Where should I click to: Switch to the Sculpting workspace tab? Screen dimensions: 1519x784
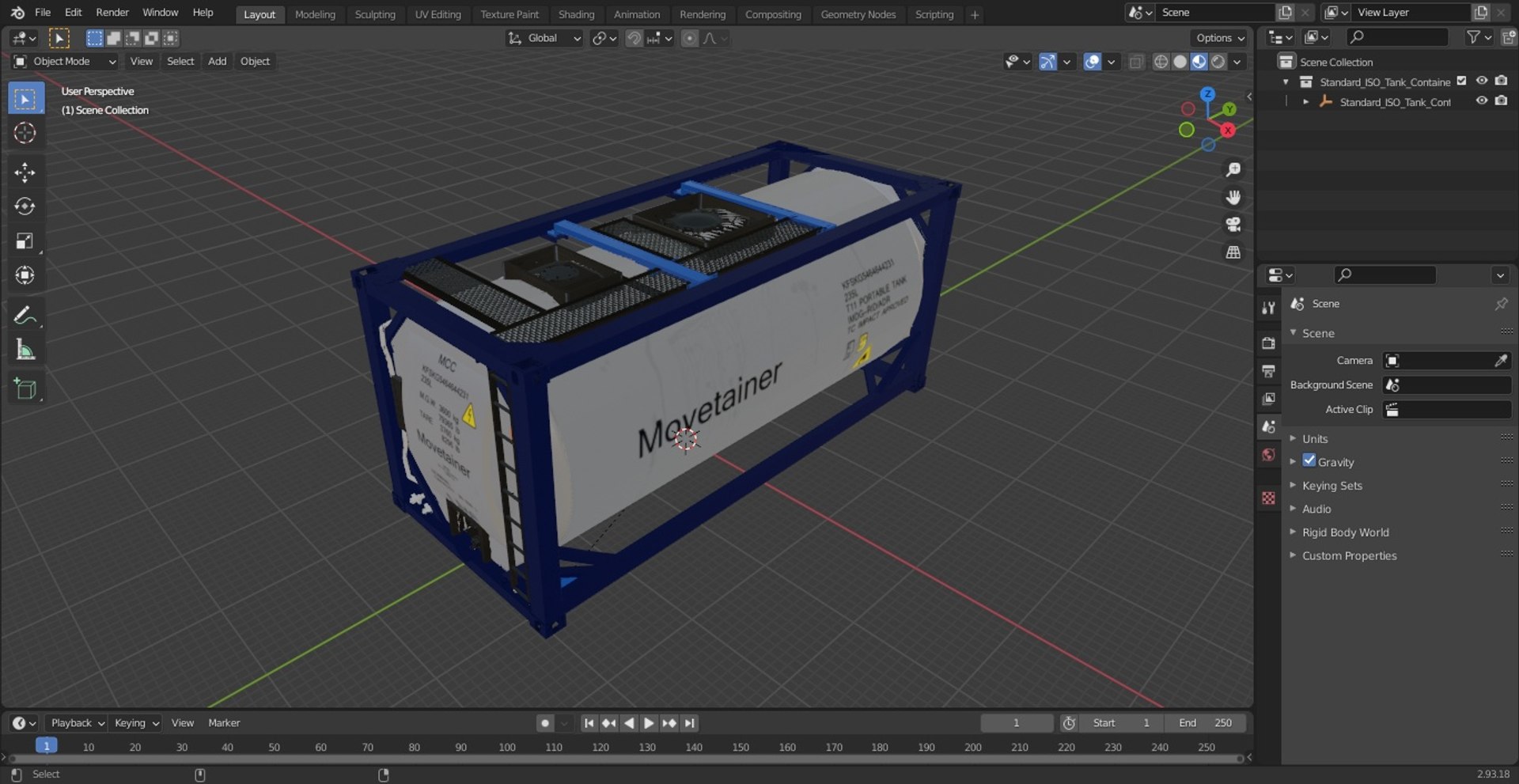375,14
